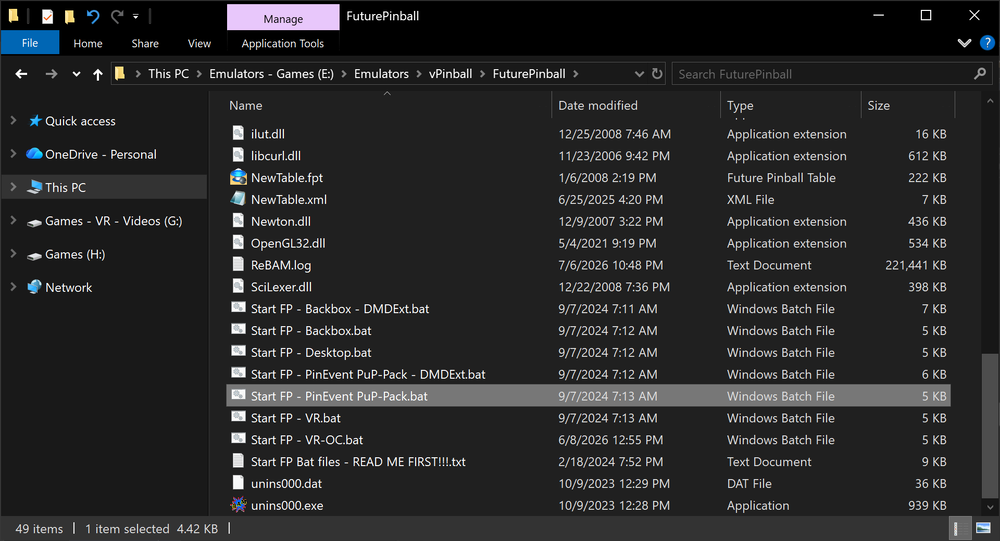Screen dimensions: 1000x541
Task: Open the View ribbon tab
Action: (199, 43)
